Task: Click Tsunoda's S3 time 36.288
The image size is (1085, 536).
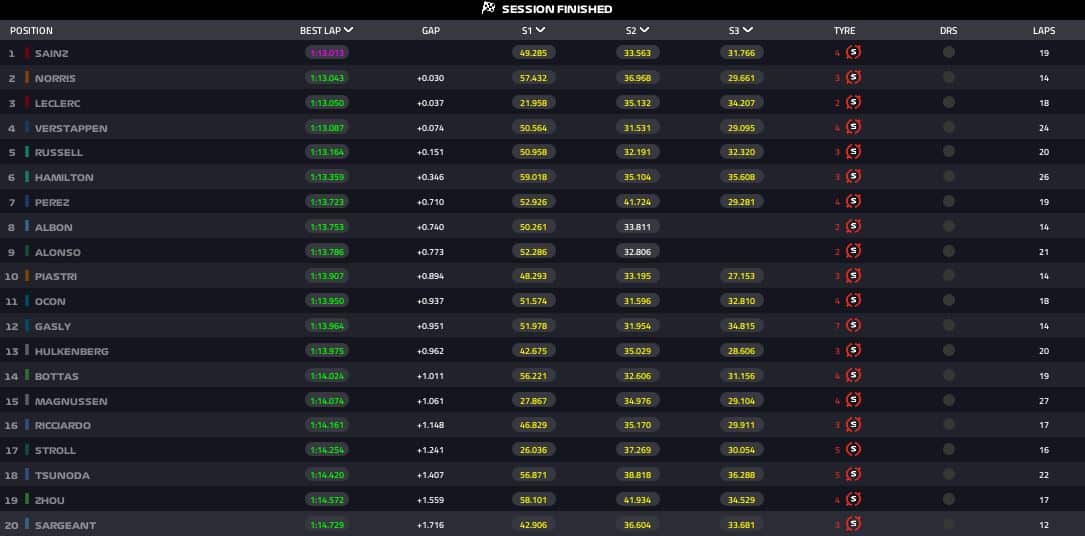Action: pos(742,474)
